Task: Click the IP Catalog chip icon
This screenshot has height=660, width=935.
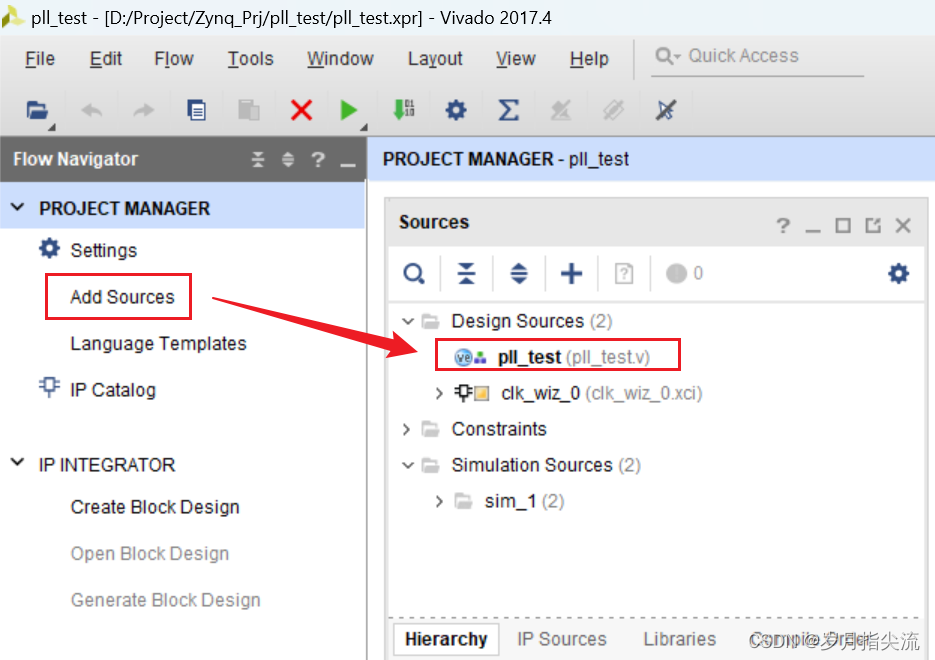Action: [49, 388]
